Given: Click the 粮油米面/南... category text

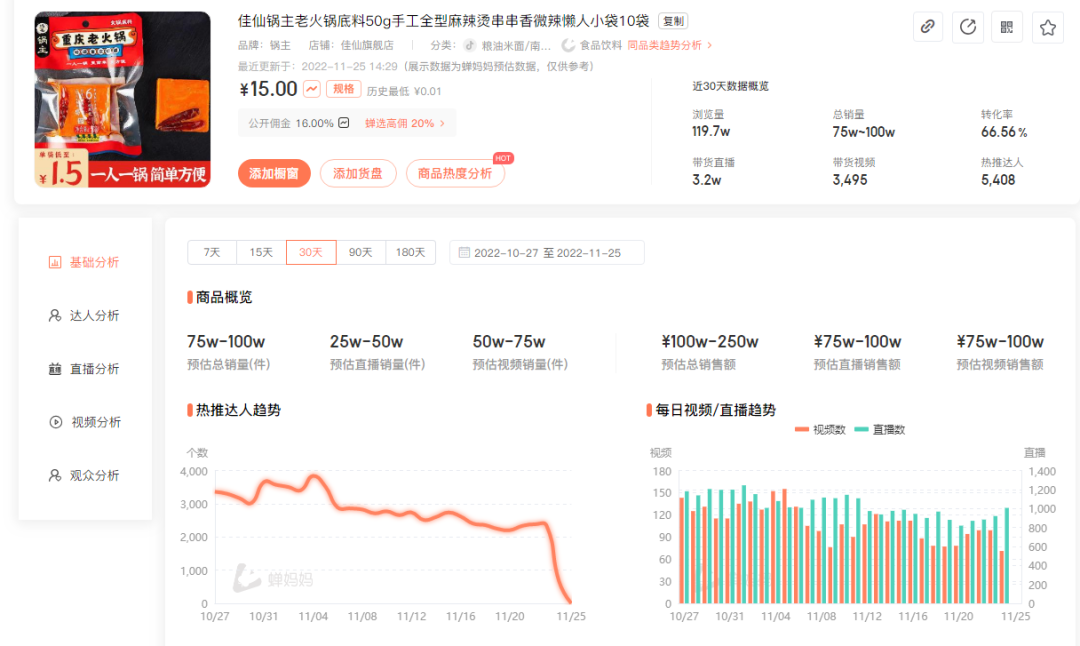Looking at the screenshot, I should [516, 45].
